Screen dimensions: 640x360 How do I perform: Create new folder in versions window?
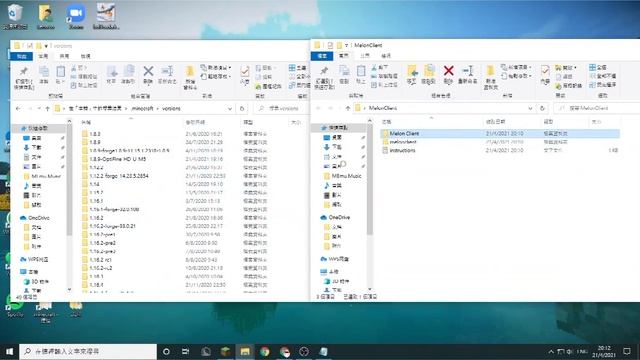coord(190,78)
